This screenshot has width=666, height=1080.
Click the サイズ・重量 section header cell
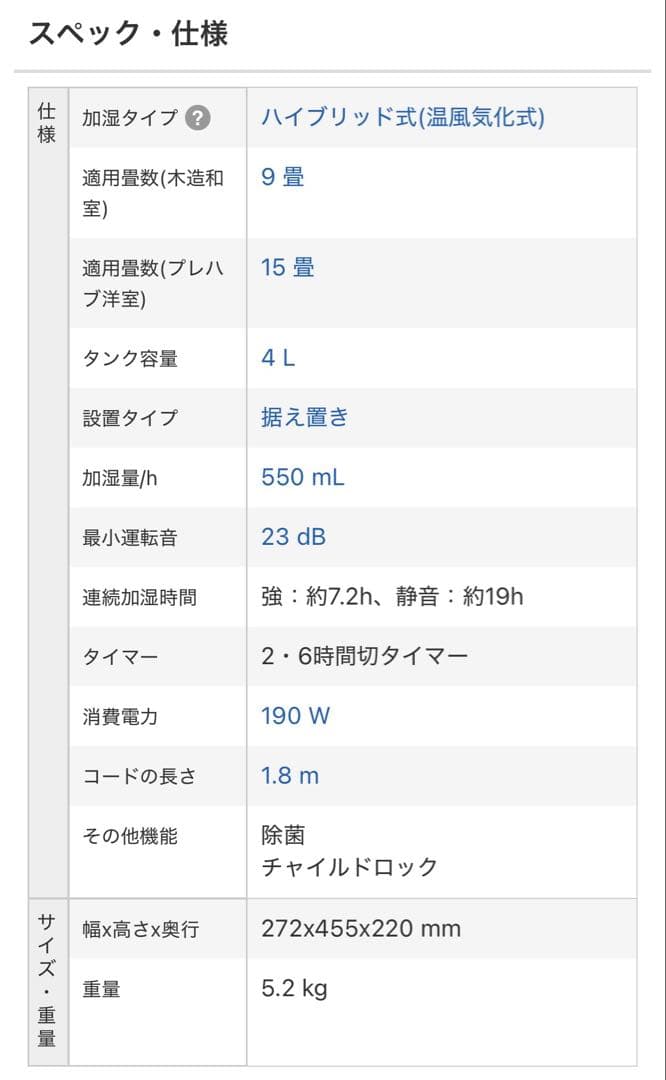pos(47,980)
